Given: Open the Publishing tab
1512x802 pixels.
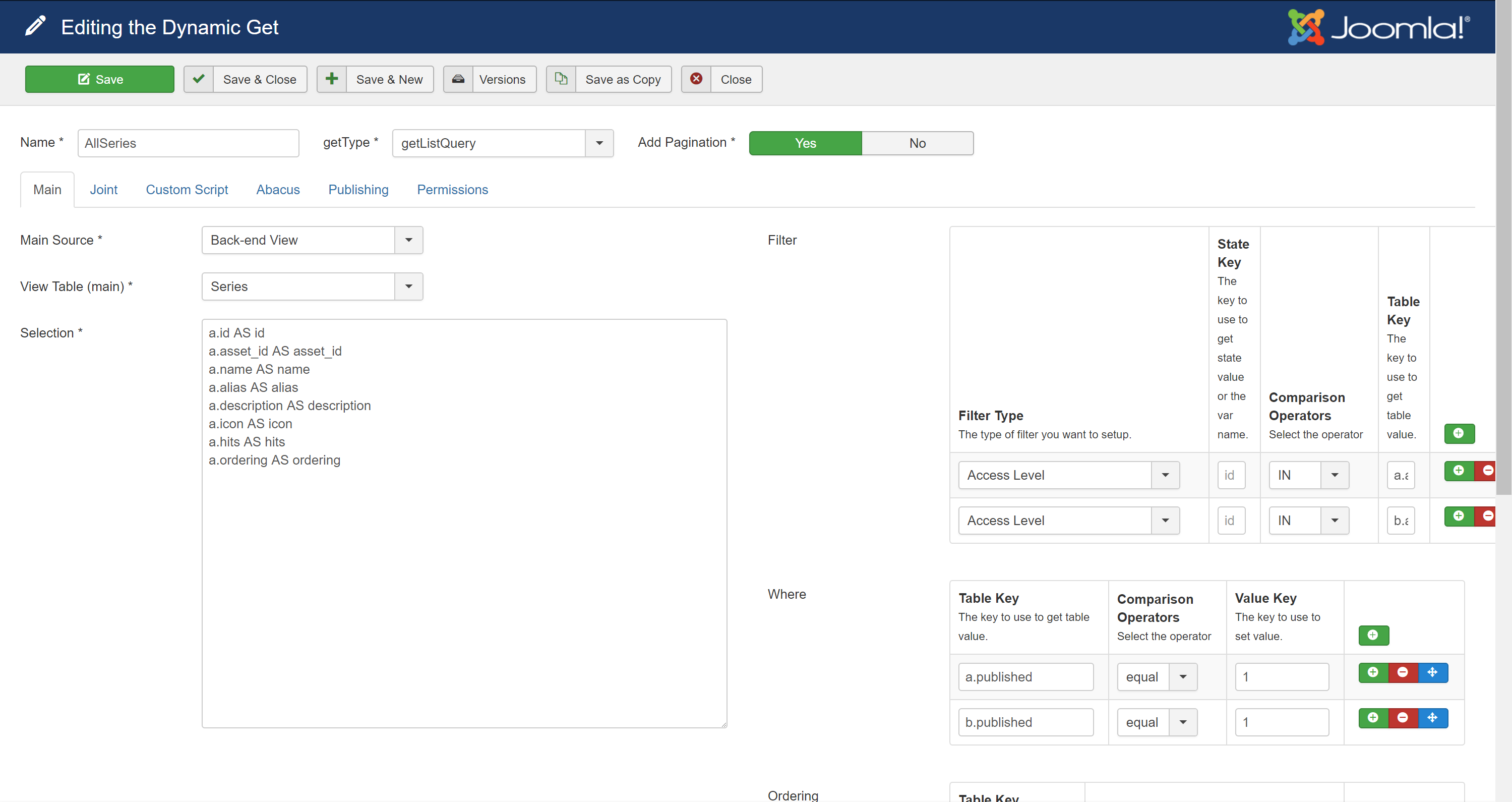Looking at the screenshot, I should coord(358,190).
